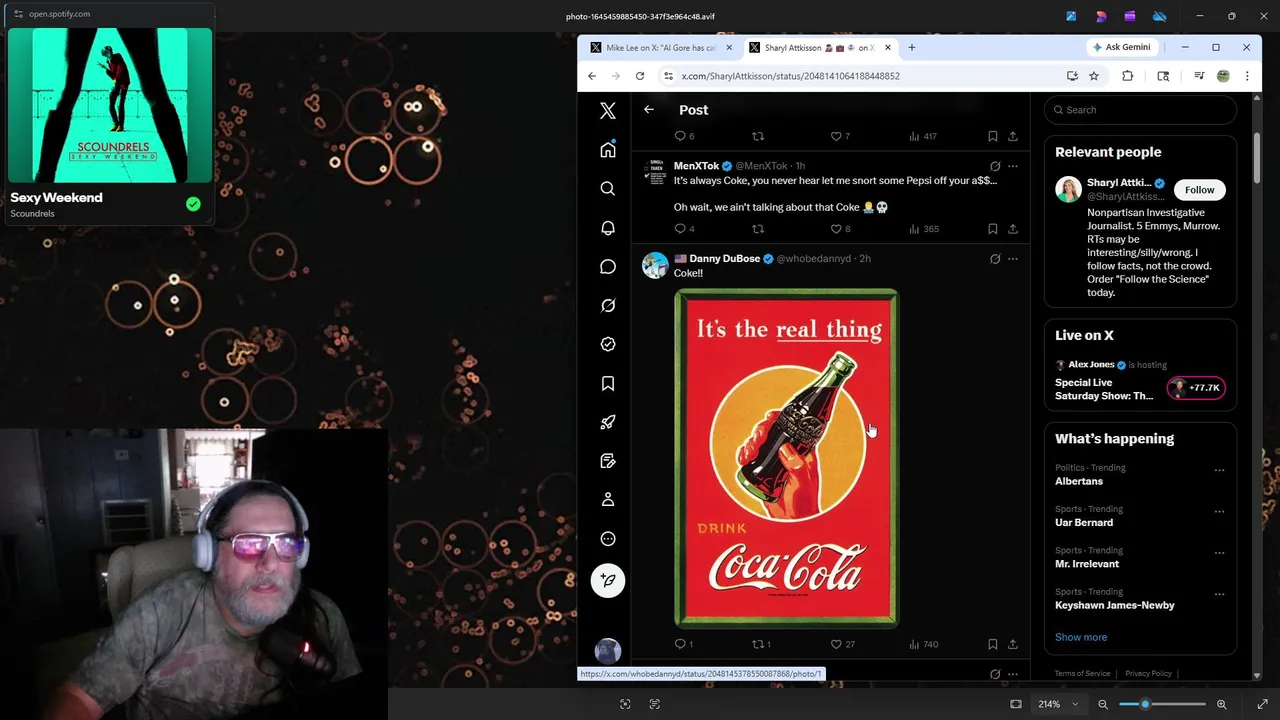The height and width of the screenshot is (720, 1280).
Task: Reply to MenXTok's post
Action: coord(681,229)
